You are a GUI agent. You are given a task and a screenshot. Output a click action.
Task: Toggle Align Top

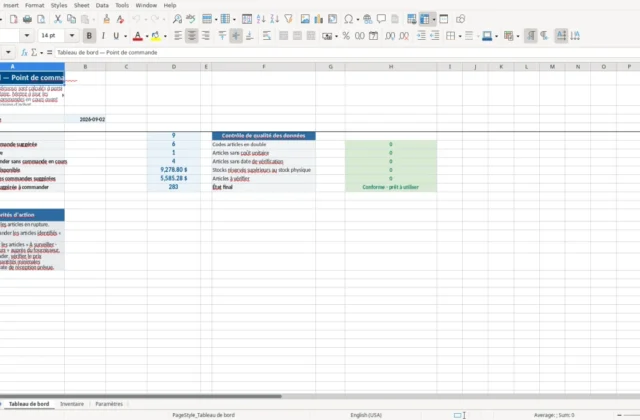point(222,36)
